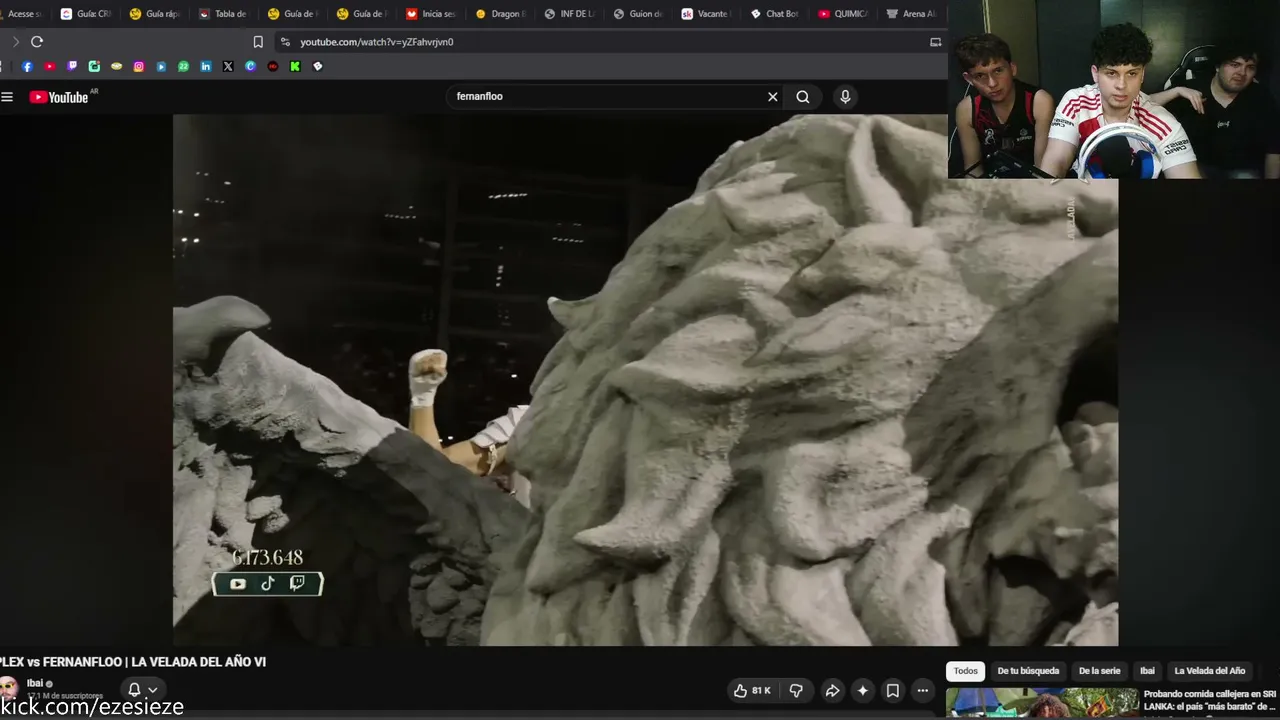Switch to the Tabla de browser tab
The image size is (1280, 720).
[x=223, y=14]
